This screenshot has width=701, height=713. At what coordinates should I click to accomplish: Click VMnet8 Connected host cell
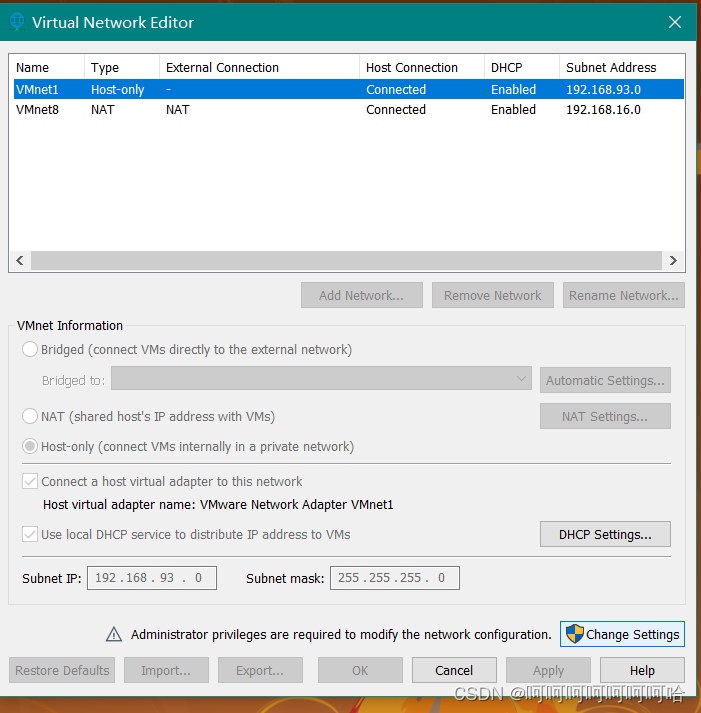tap(396, 110)
